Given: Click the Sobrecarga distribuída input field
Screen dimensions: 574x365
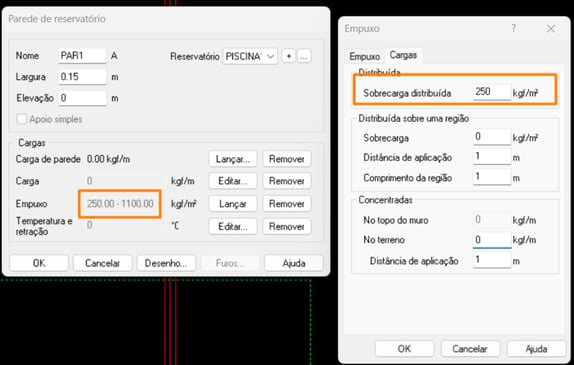Looking at the screenshot, I should [492, 92].
